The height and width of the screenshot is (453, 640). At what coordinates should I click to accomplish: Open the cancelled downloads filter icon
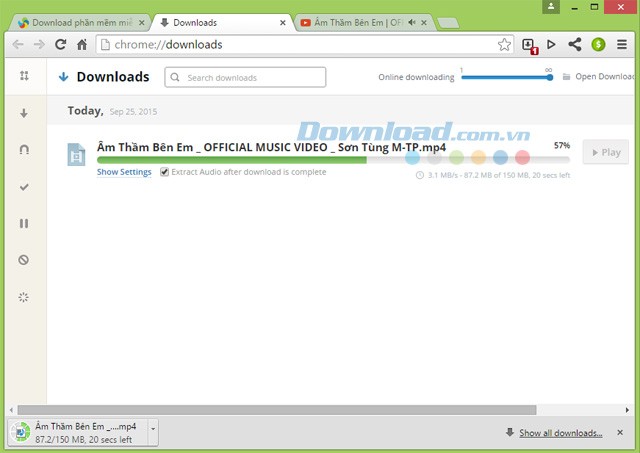coord(24,260)
